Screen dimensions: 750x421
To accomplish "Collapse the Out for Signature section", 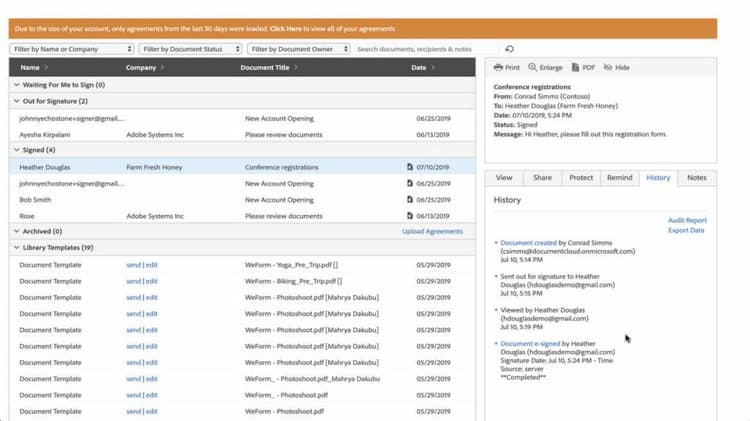I will coord(17,101).
